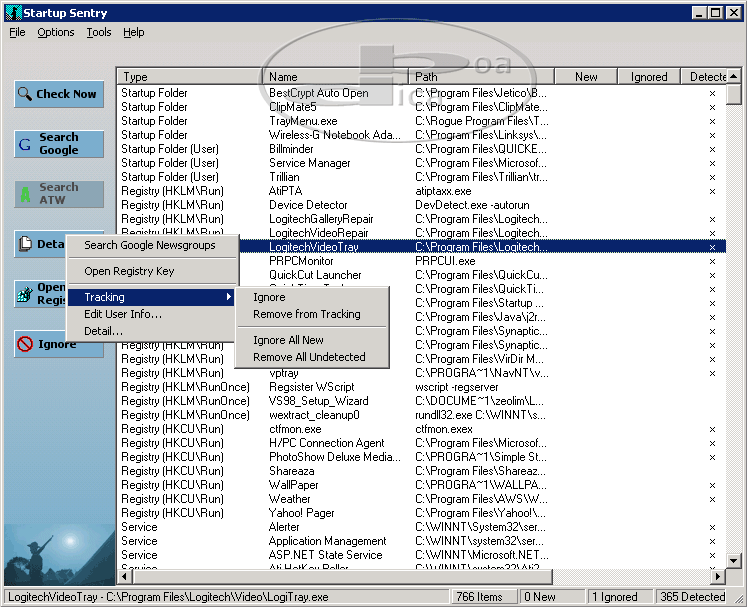Click the red Ignore prohibition icon
Viewport: 747px width, 607px height.
tap(25, 344)
